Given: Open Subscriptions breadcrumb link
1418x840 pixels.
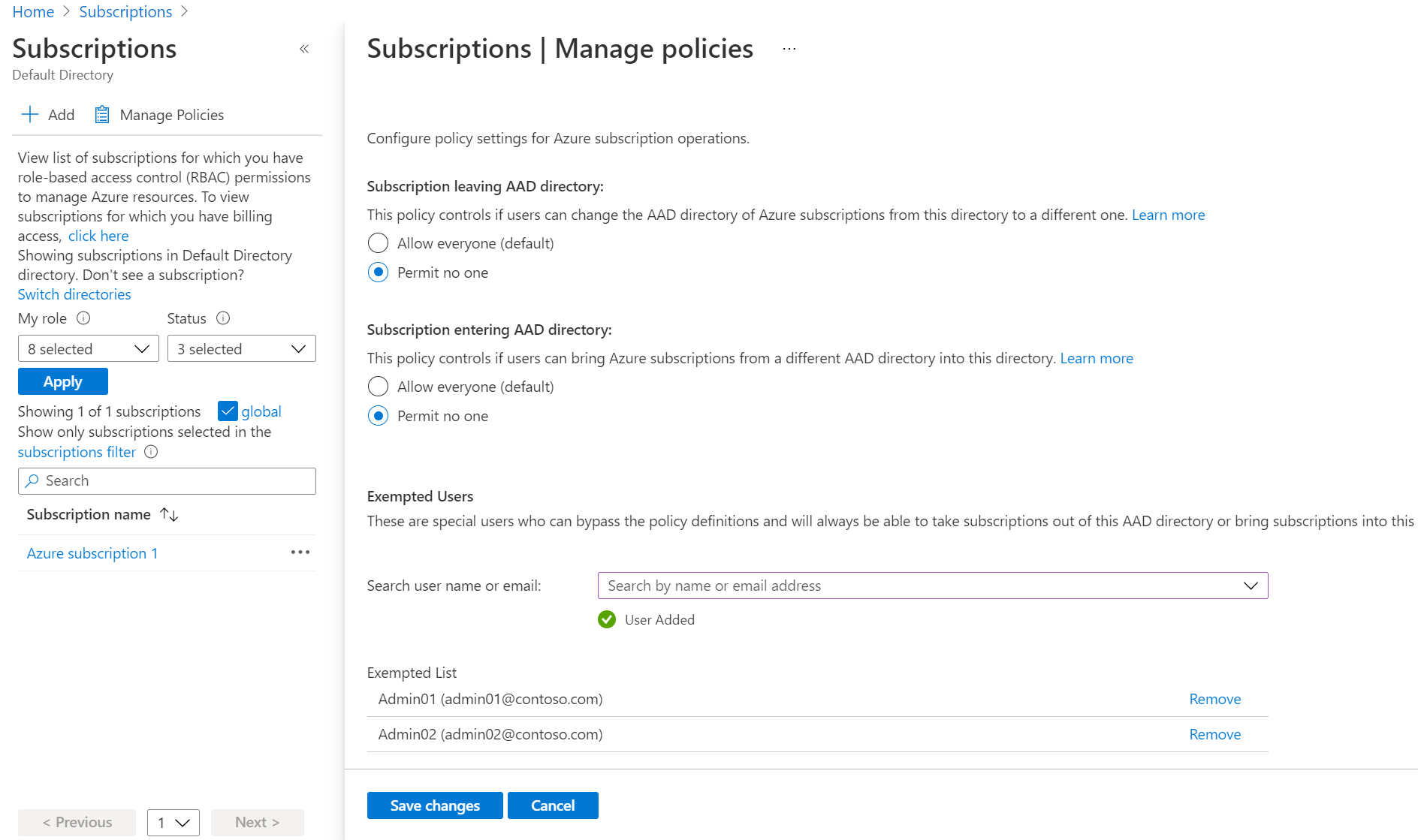Looking at the screenshot, I should tap(125, 11).
